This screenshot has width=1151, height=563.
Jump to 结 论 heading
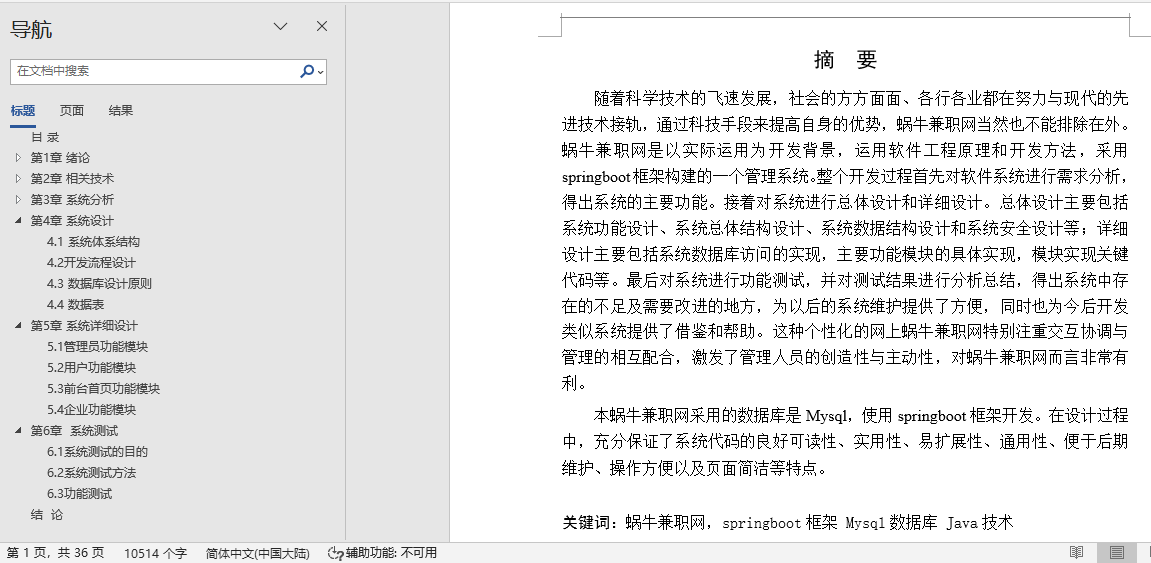(47, 515)
